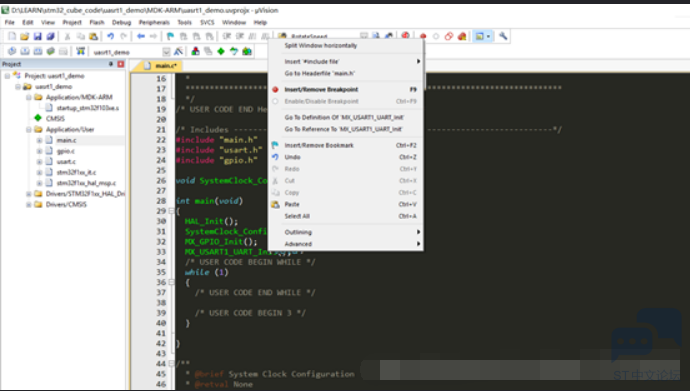The height and width of the screenshot is (391, 690).
Task: Open Manage Project Items colored boxes icon
Action: click(195, 52)
